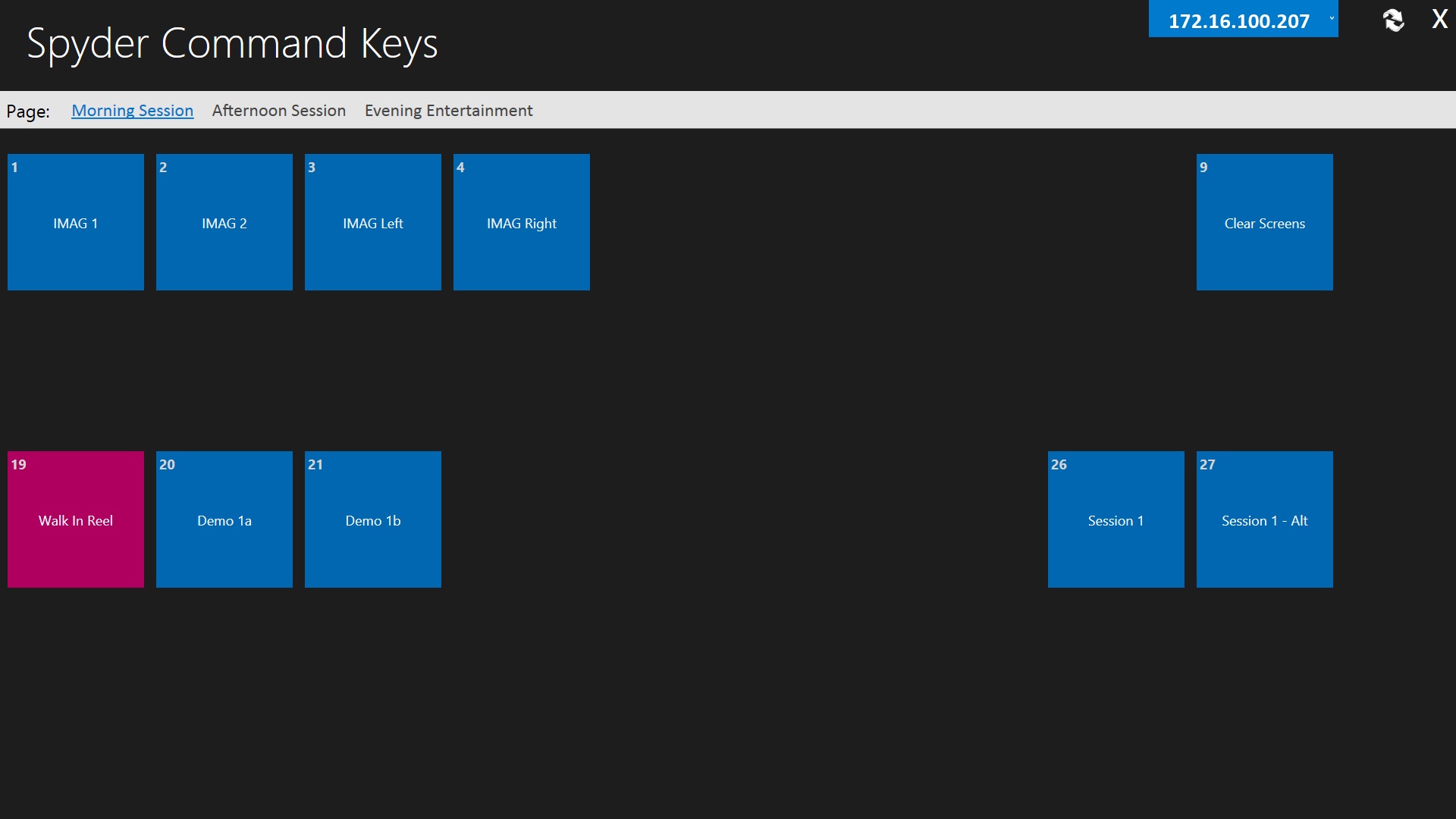Select the 172.16.100.207 server box

[1243, 19]
